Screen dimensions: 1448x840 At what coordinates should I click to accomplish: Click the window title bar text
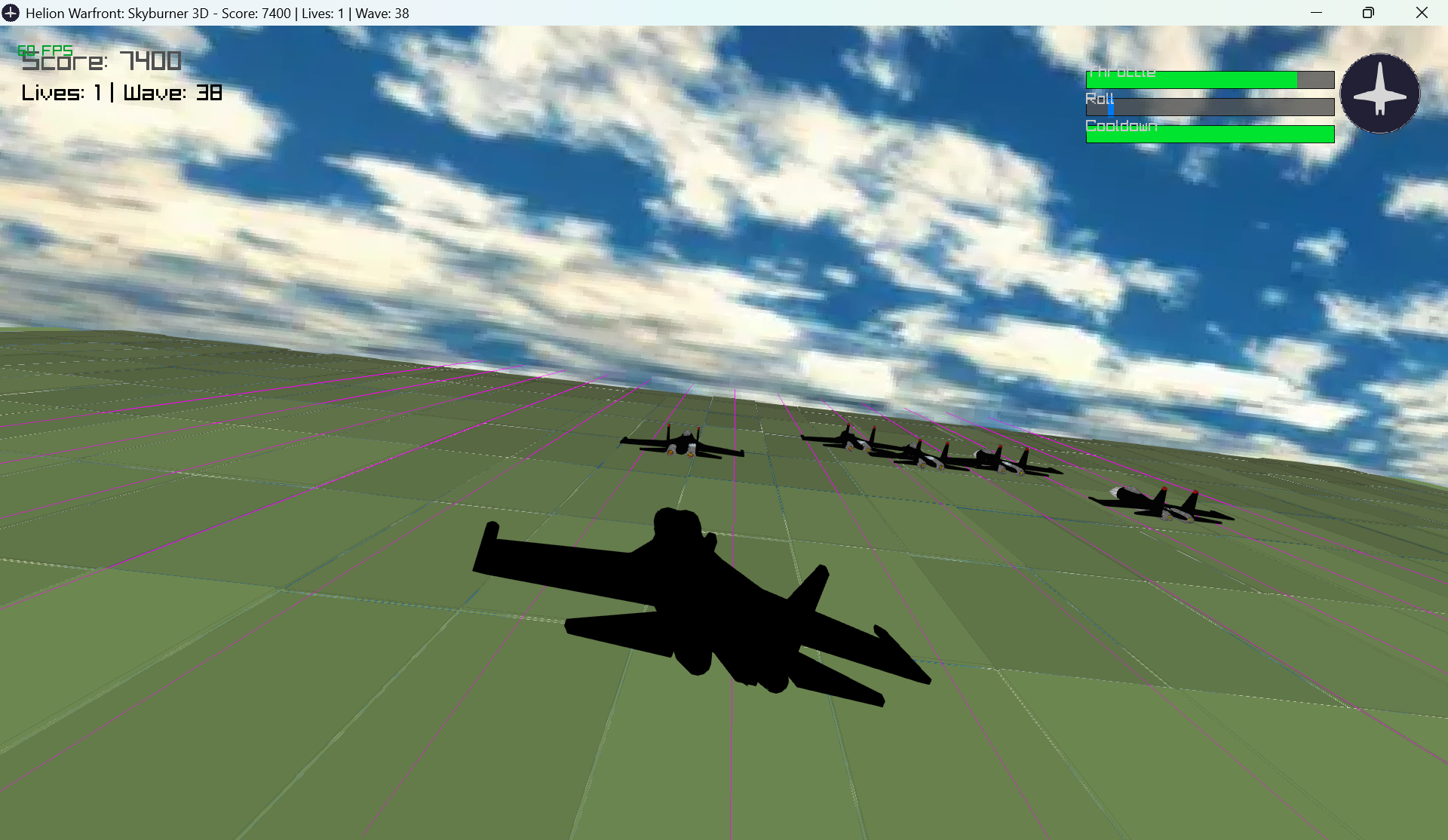[x=217, y=13]
